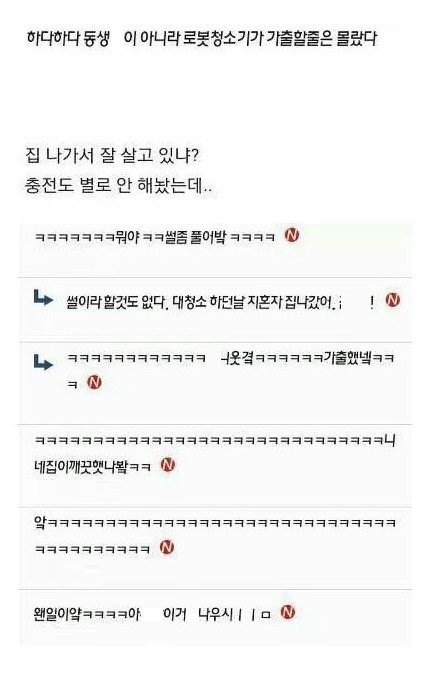Click the red N badge on the '악ㅋㅋㅋ' comment
The image size is (422, 697).
click(x=167, y=547)
